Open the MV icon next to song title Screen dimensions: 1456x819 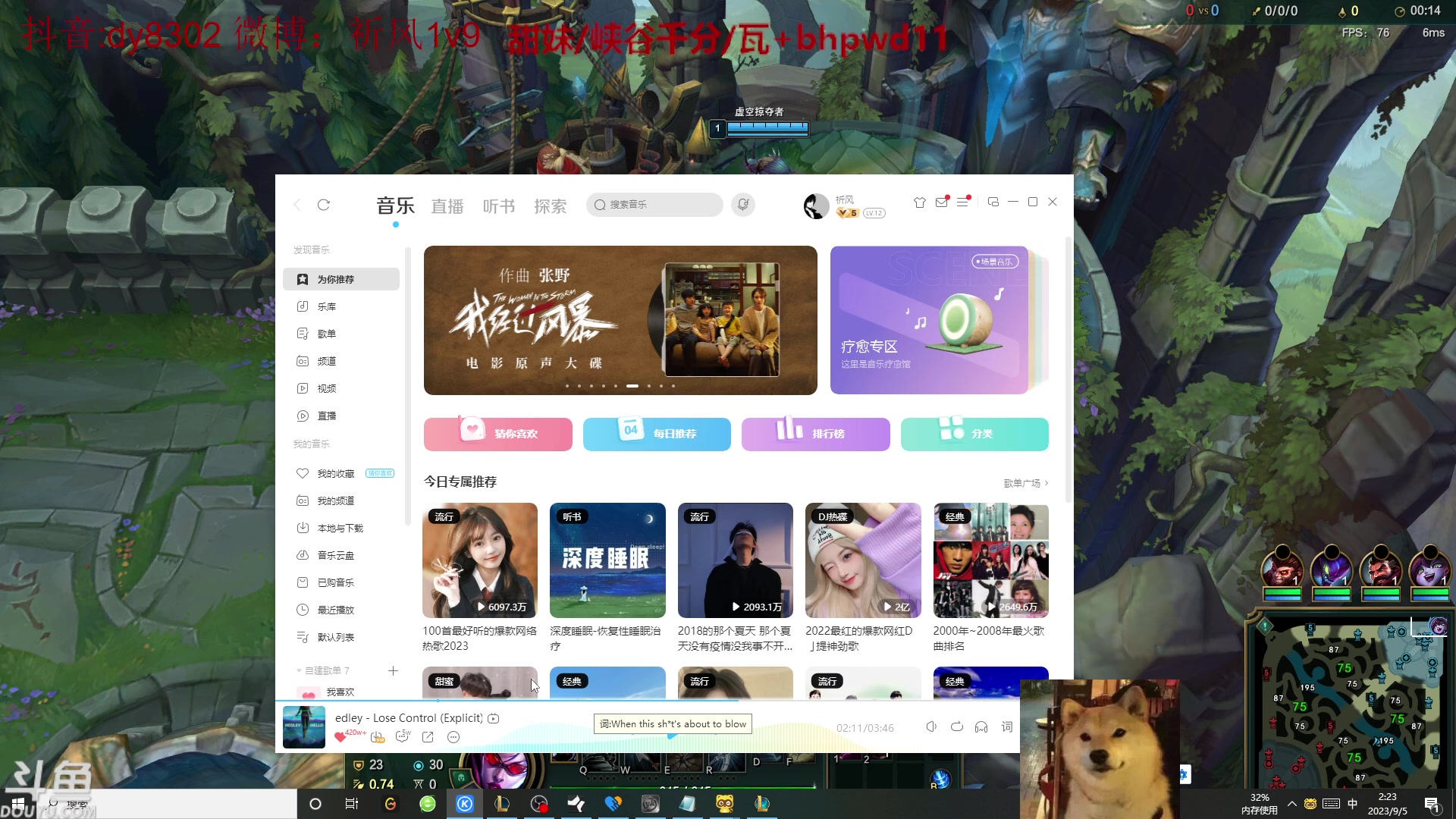click(494, 718)
